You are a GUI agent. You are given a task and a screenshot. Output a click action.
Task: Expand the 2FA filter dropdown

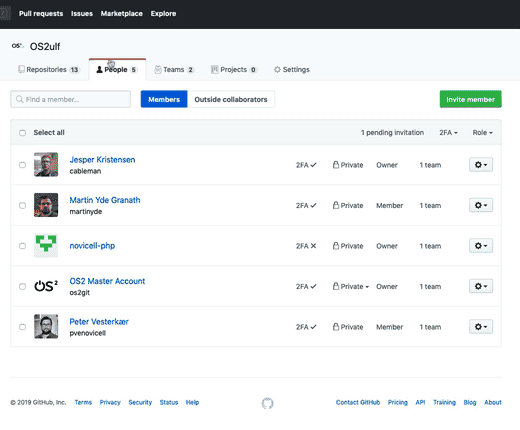(448, 133)
